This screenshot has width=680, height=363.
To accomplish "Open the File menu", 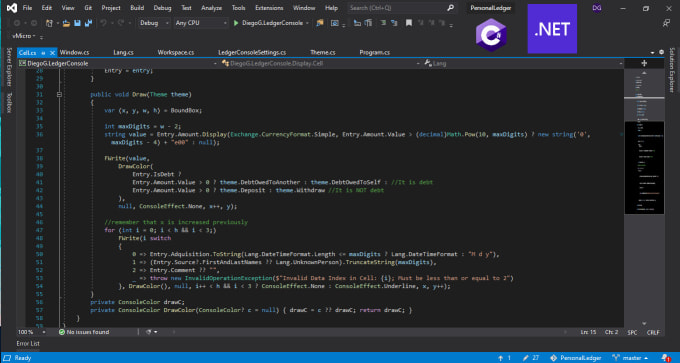I will (27, 8).
